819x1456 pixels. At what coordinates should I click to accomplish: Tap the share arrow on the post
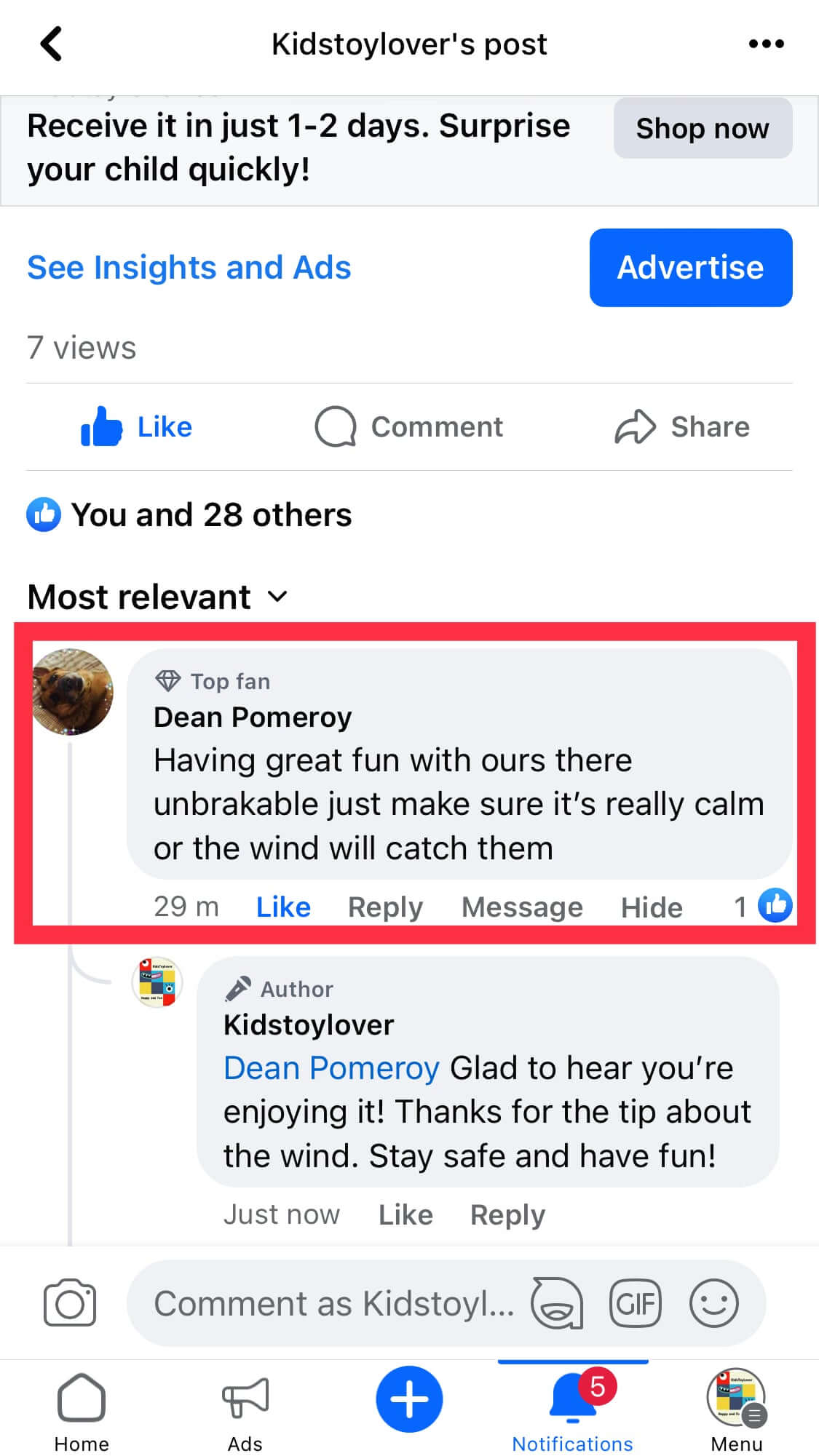point(682,426)
